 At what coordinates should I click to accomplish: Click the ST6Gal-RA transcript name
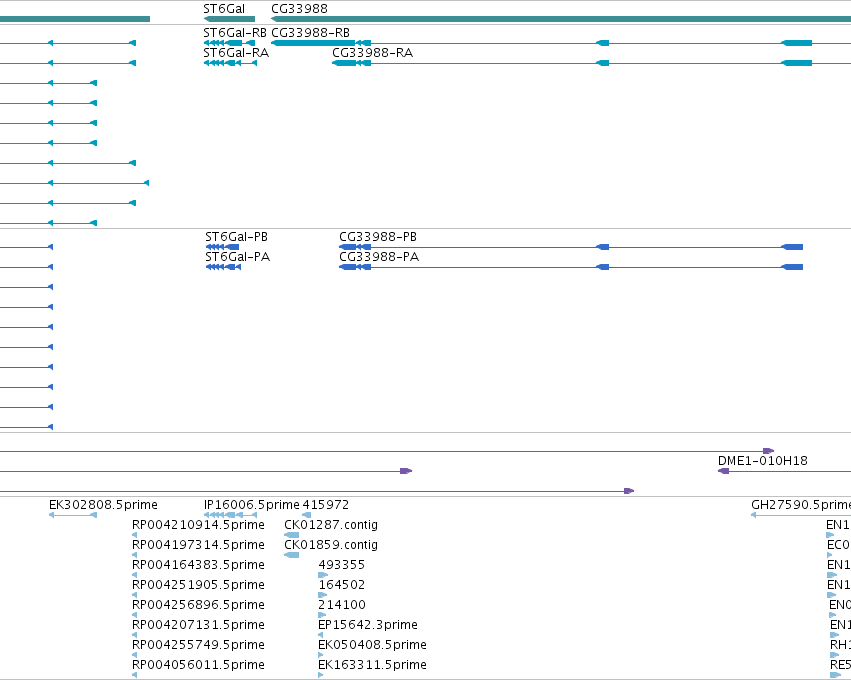pos(236,53)
